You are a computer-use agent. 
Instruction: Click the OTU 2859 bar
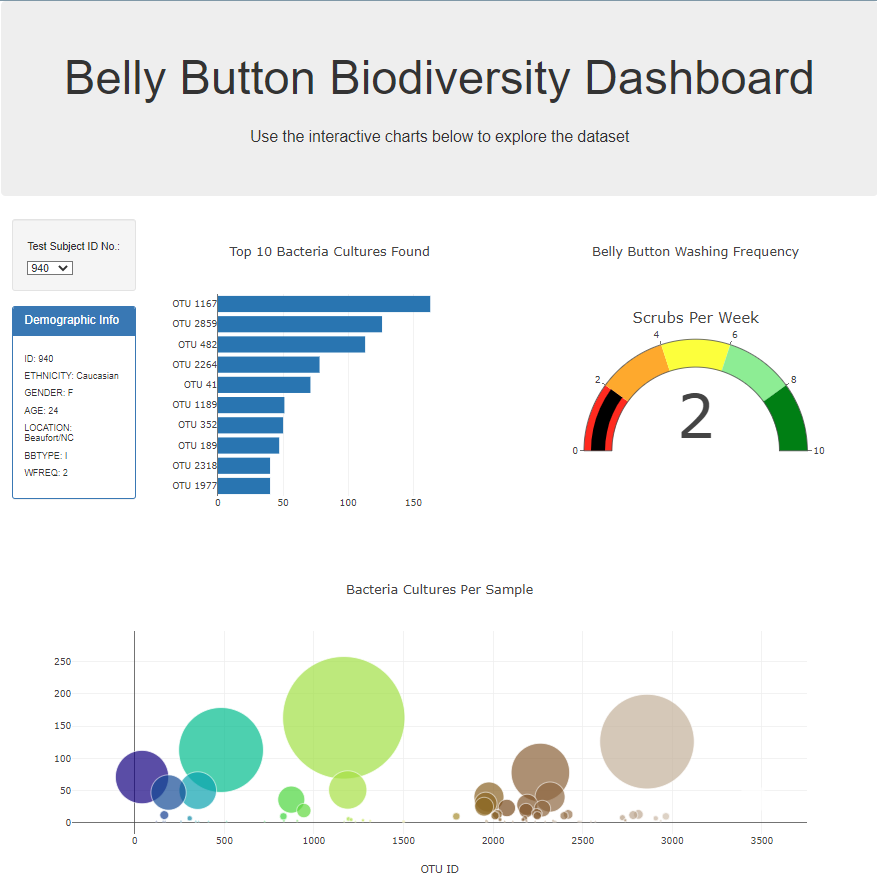click(x=300, y=323)
